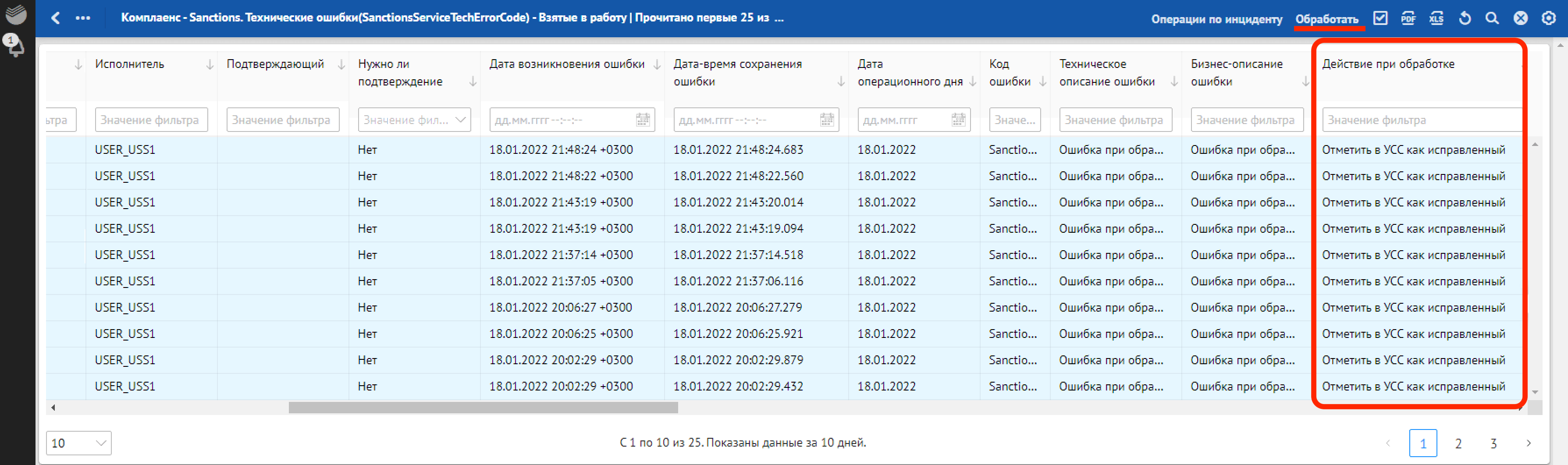Go to next page with right chevron
This screenshot has width=1568, height=465.
tap(1529, 443)
